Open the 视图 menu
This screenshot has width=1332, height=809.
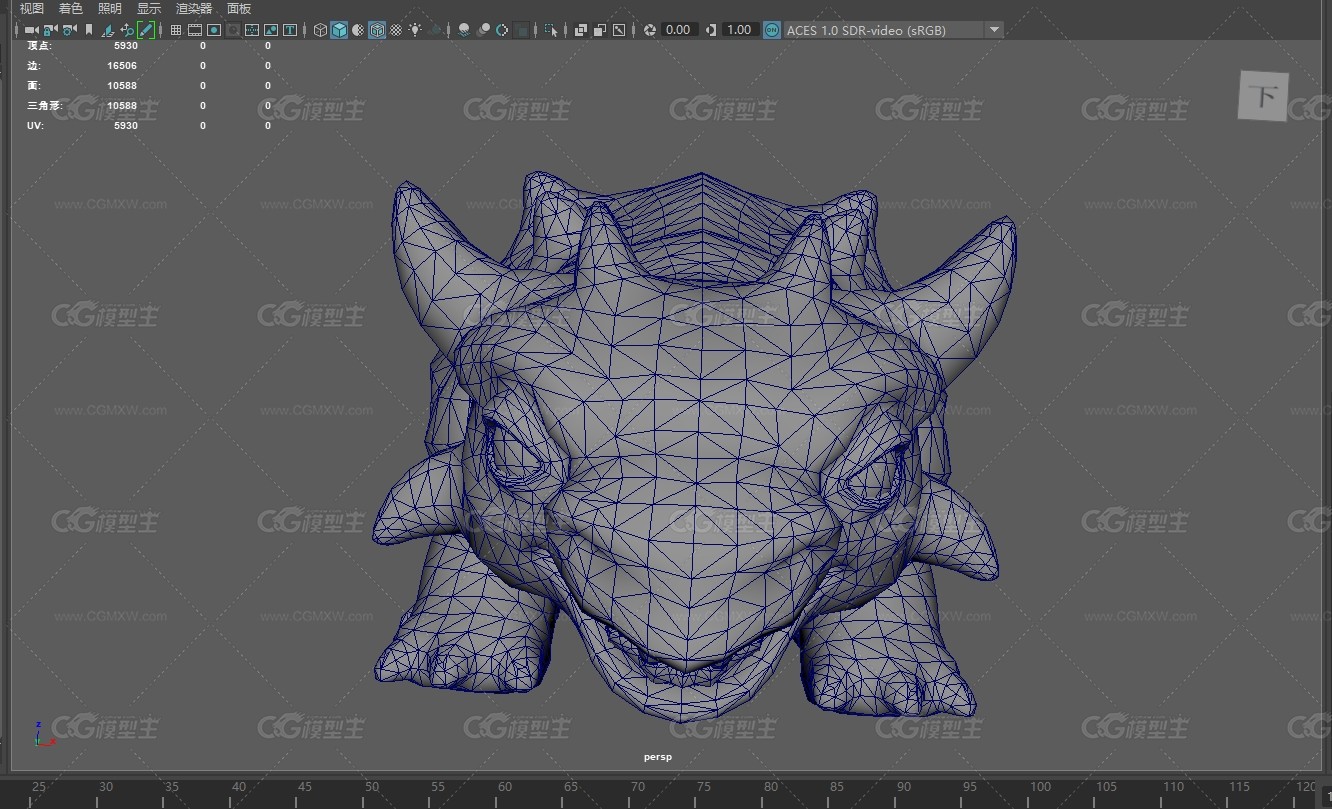coord(32,8)
